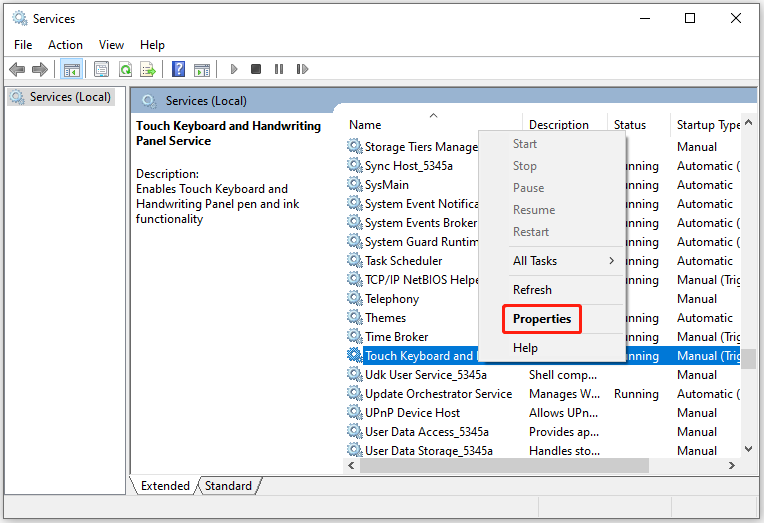Click the green Refresh toolbar icon
Screen dimensions: 764x523
coord(125,69)
